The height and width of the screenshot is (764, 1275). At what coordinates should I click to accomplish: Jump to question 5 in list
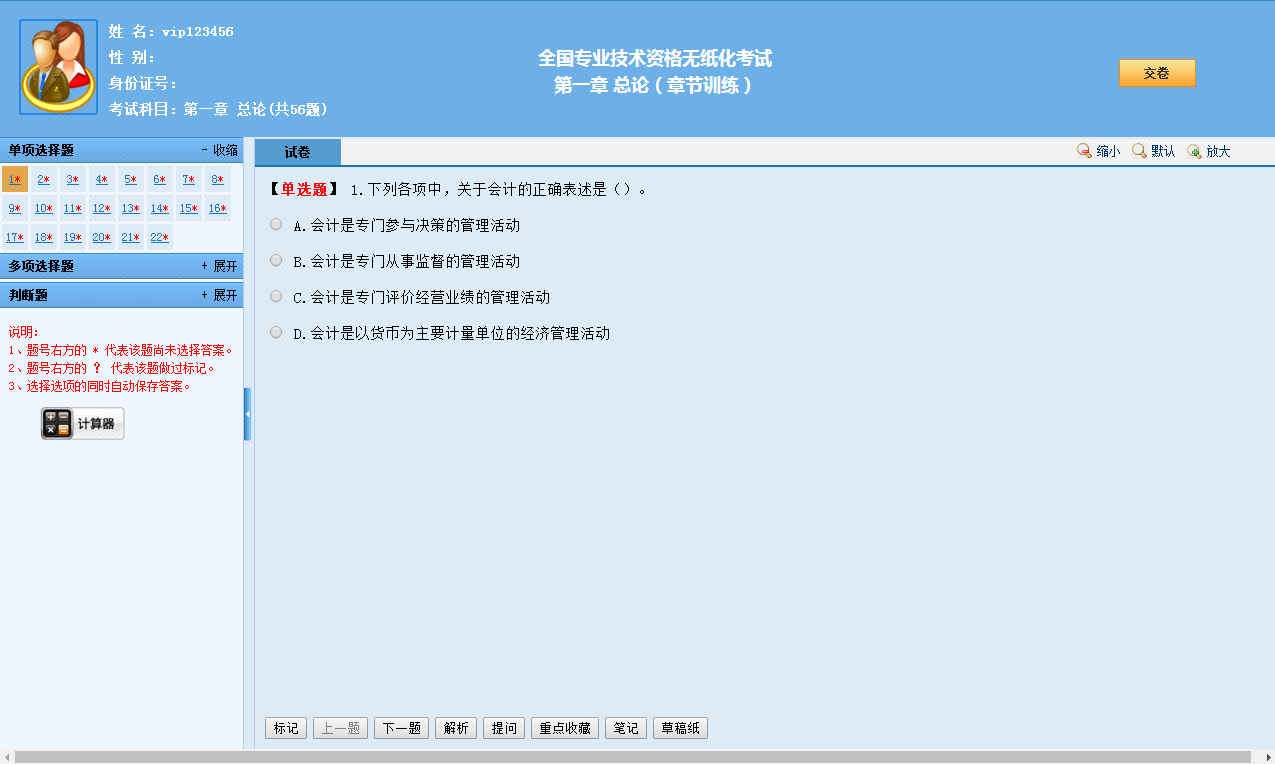pos(131,180)
